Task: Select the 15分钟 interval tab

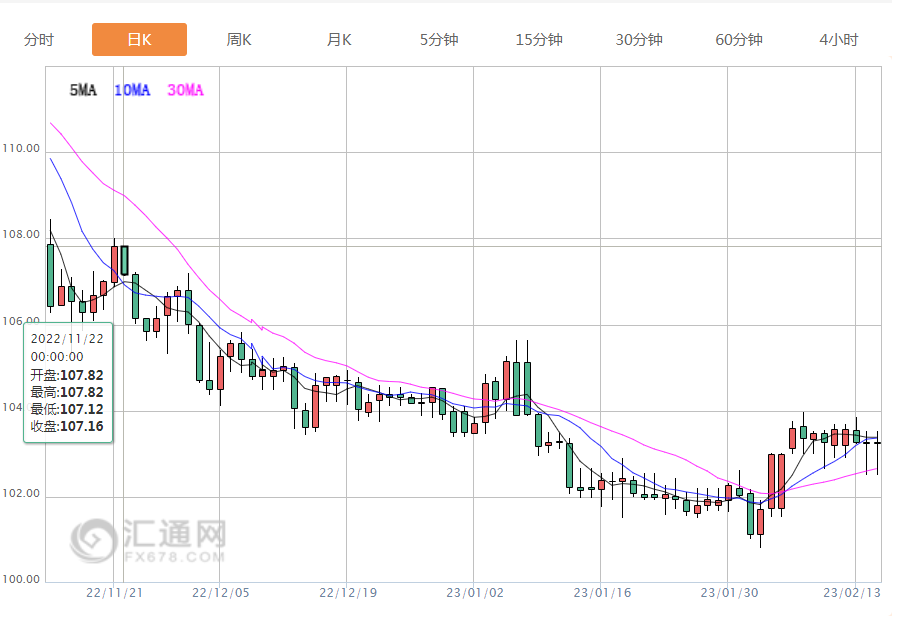Action: click(x=539, y=40)
